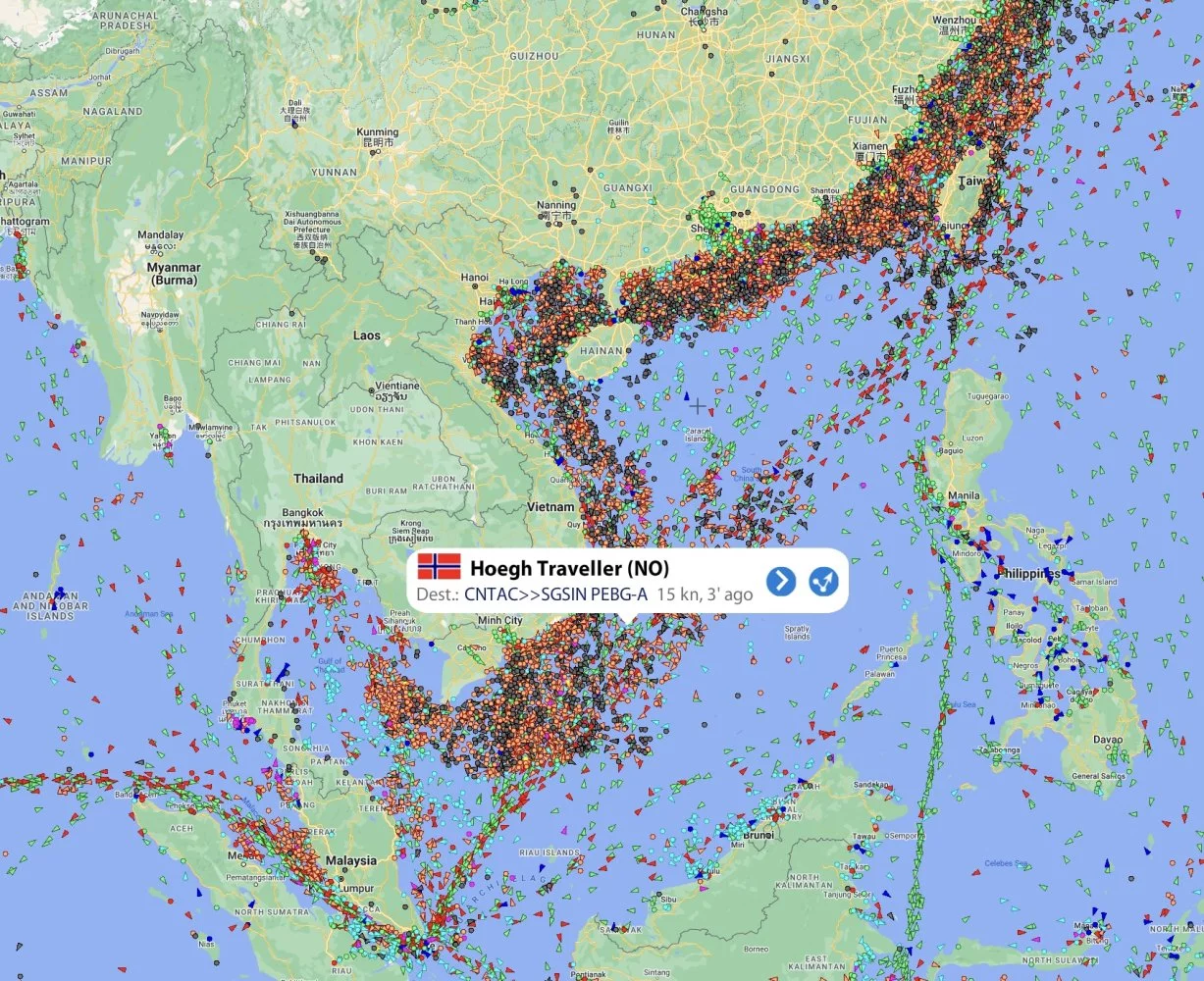Click the crosshair marker near Paracel Islands
Image resolution: width=1204 pixels, height=981 pixels.
pyautogui.click(x=698, y=405)
